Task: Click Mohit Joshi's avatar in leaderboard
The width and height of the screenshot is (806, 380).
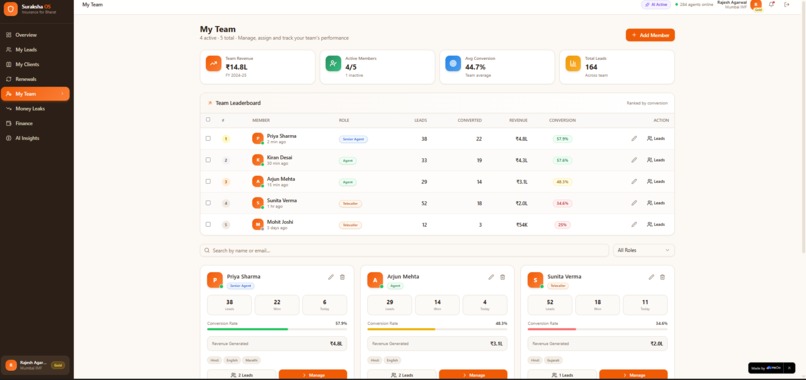Action: click(x=258, y=224)
